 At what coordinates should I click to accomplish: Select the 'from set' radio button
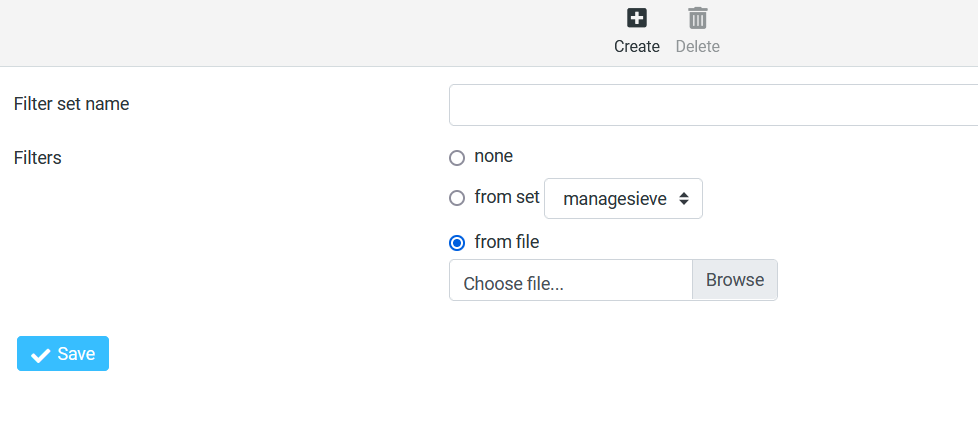pos(457,198)
